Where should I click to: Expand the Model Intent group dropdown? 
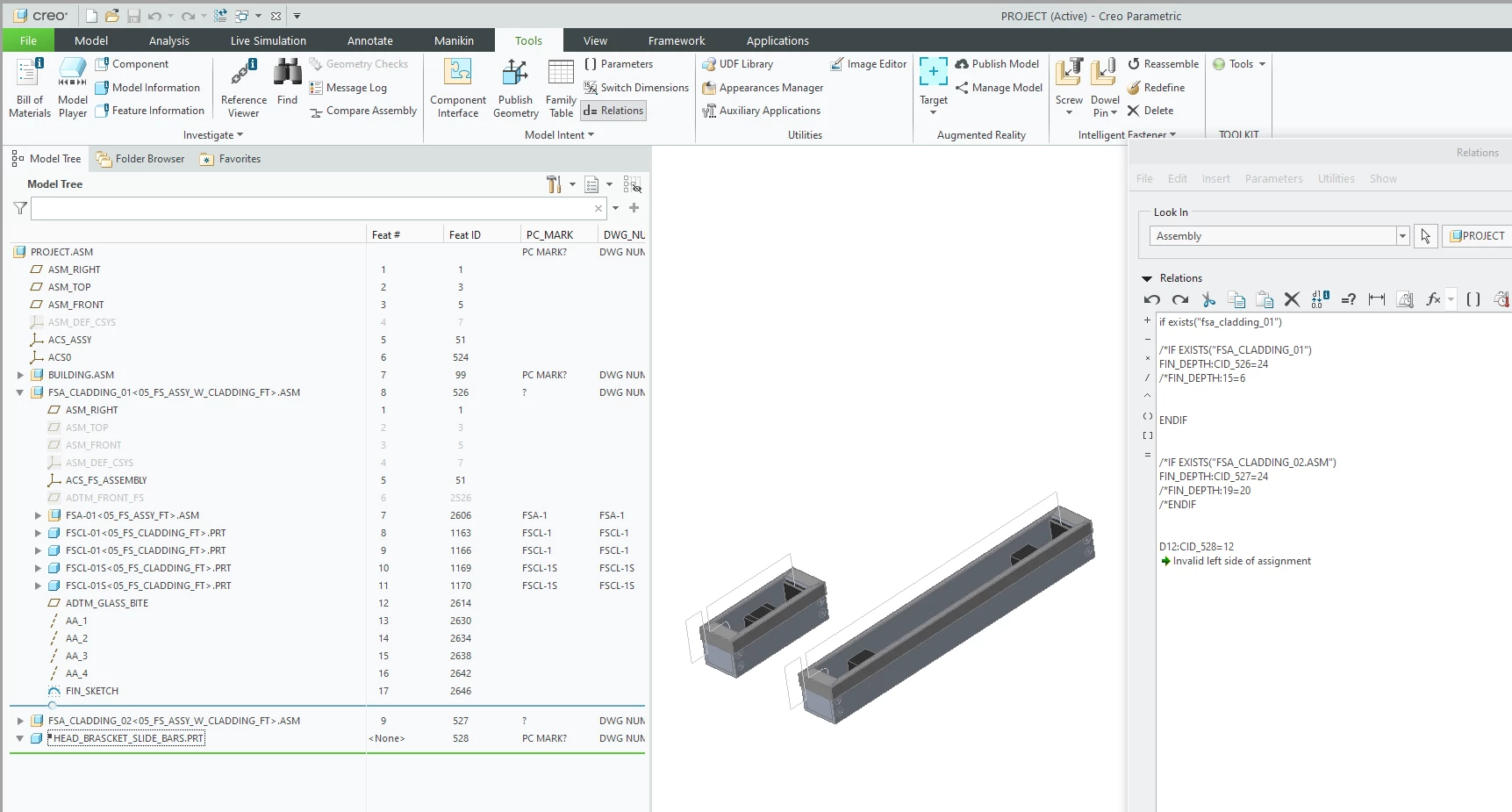pyautogui.click(x=559, y=135)
